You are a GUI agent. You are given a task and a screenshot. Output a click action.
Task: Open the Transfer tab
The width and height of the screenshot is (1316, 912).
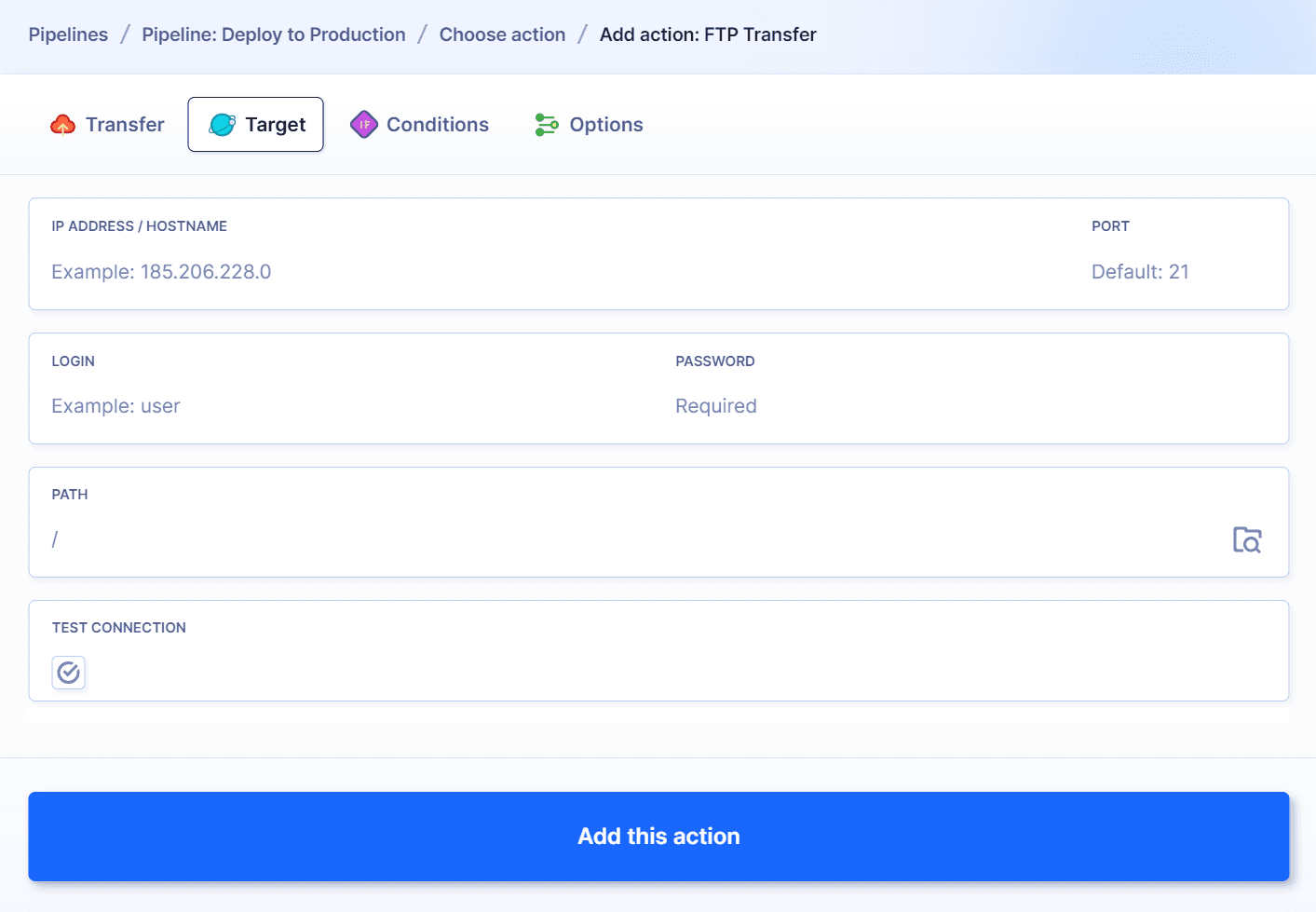(x=125, y=124)
